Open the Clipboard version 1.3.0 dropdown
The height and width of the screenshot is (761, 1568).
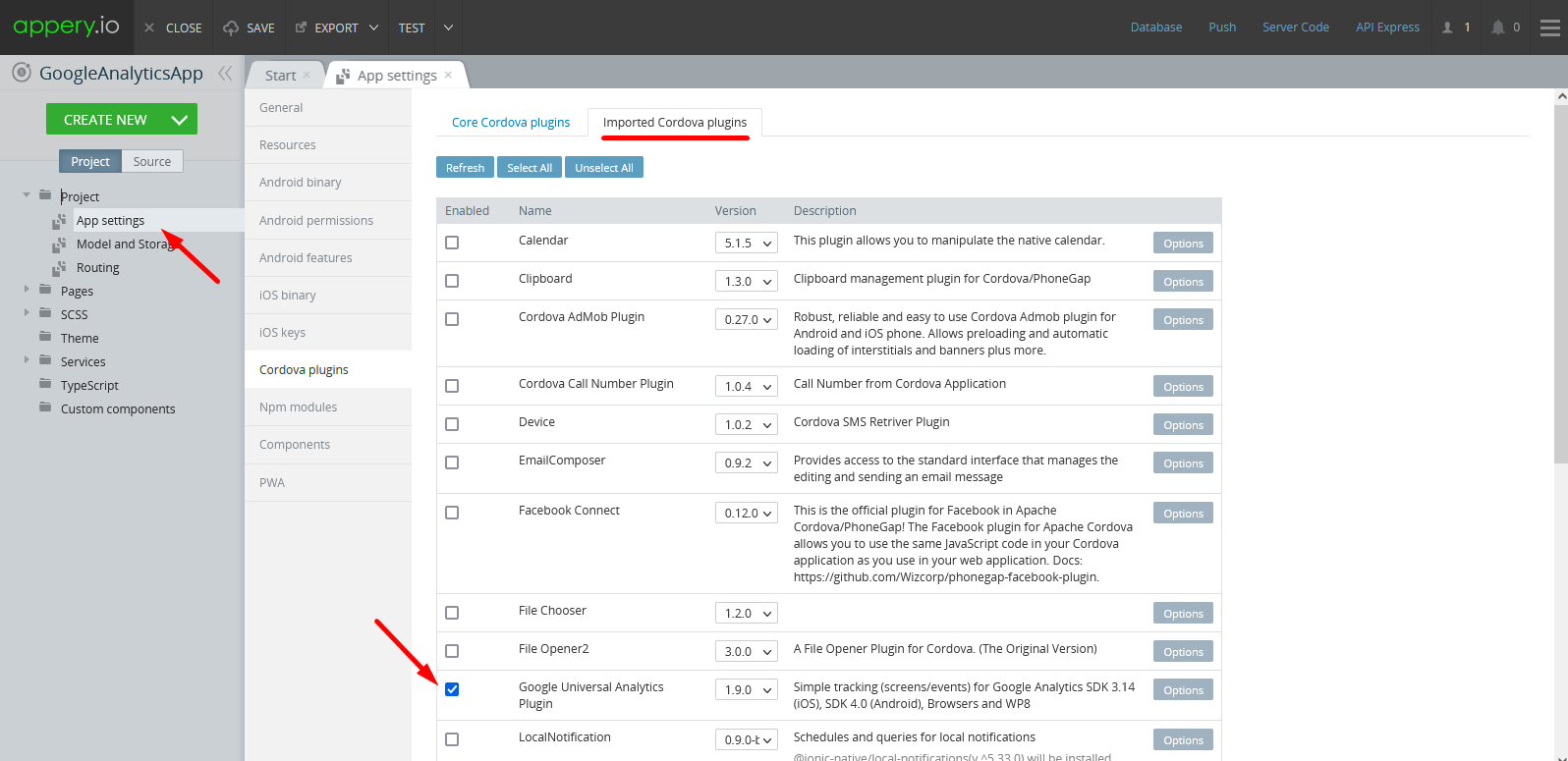pos(747,281)
